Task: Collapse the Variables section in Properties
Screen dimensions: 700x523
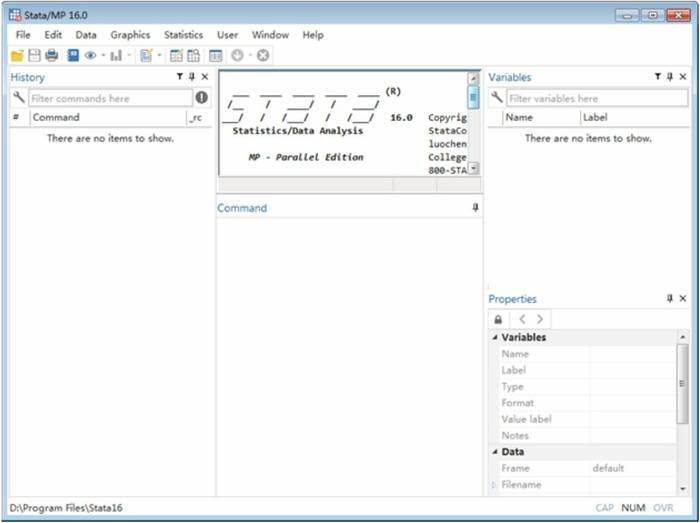Action: point(495,337)
